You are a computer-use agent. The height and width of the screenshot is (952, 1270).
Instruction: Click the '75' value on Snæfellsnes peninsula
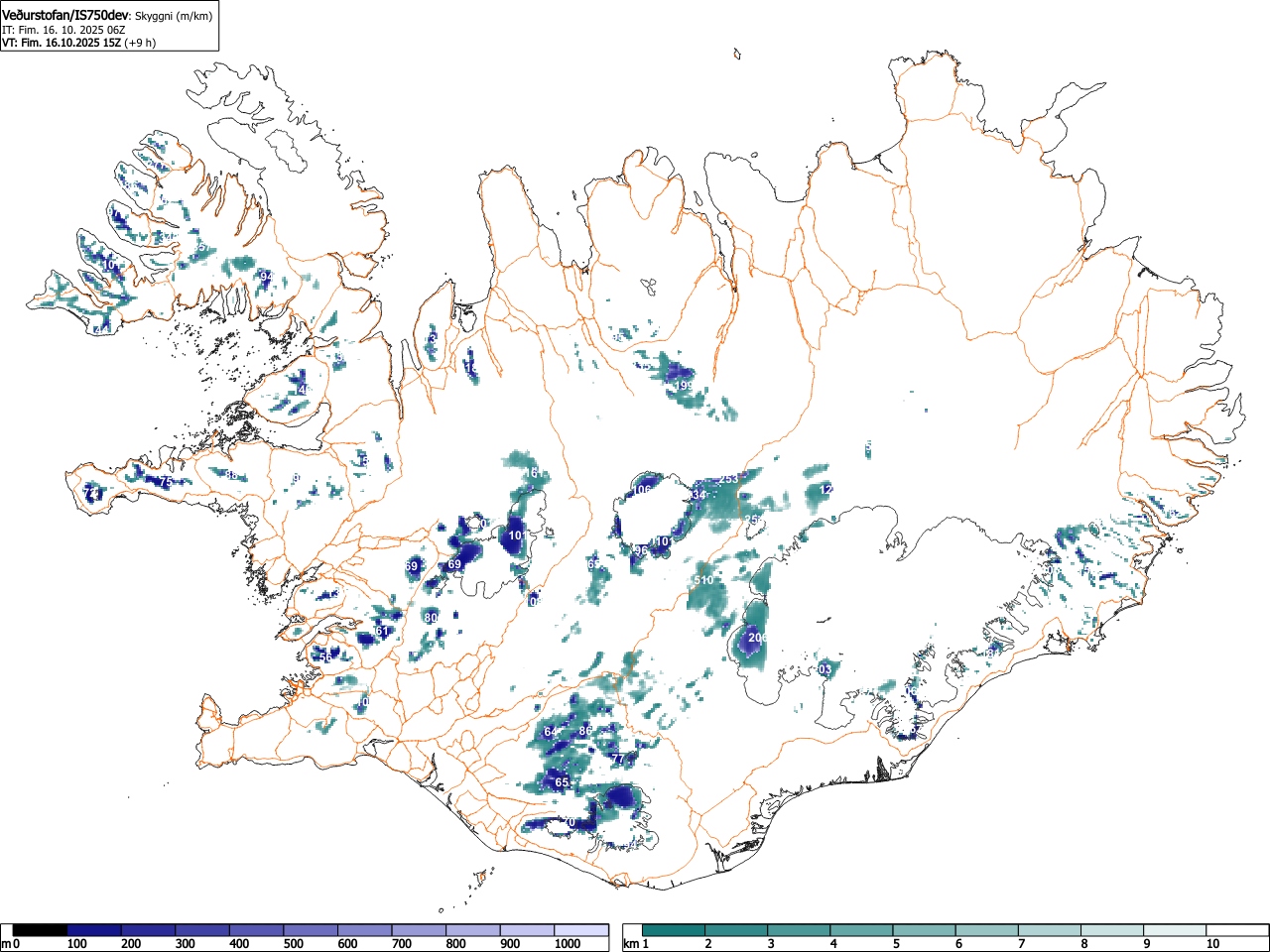167,482
